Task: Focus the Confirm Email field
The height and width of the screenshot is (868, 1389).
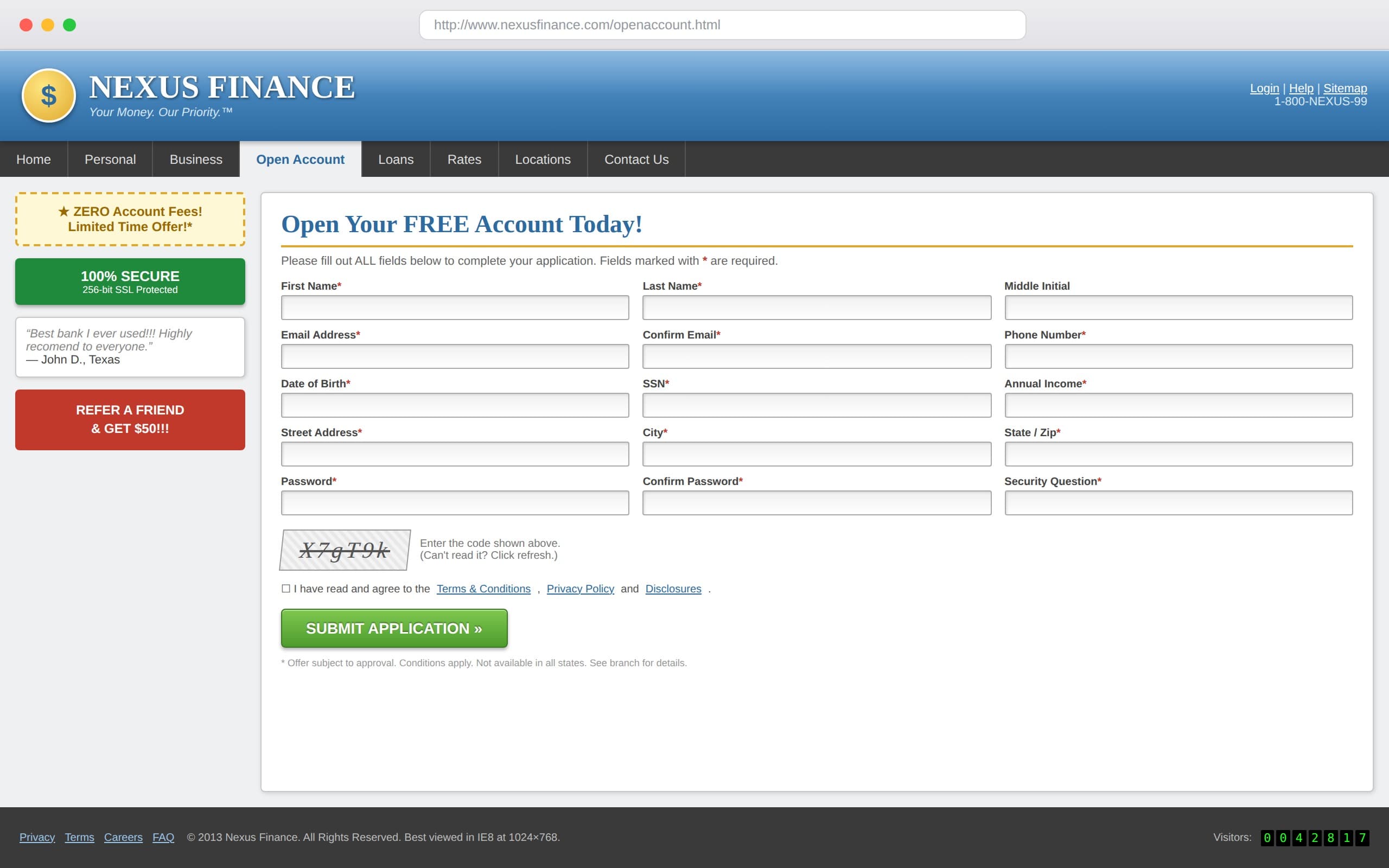Action: (x=817, y=356)
